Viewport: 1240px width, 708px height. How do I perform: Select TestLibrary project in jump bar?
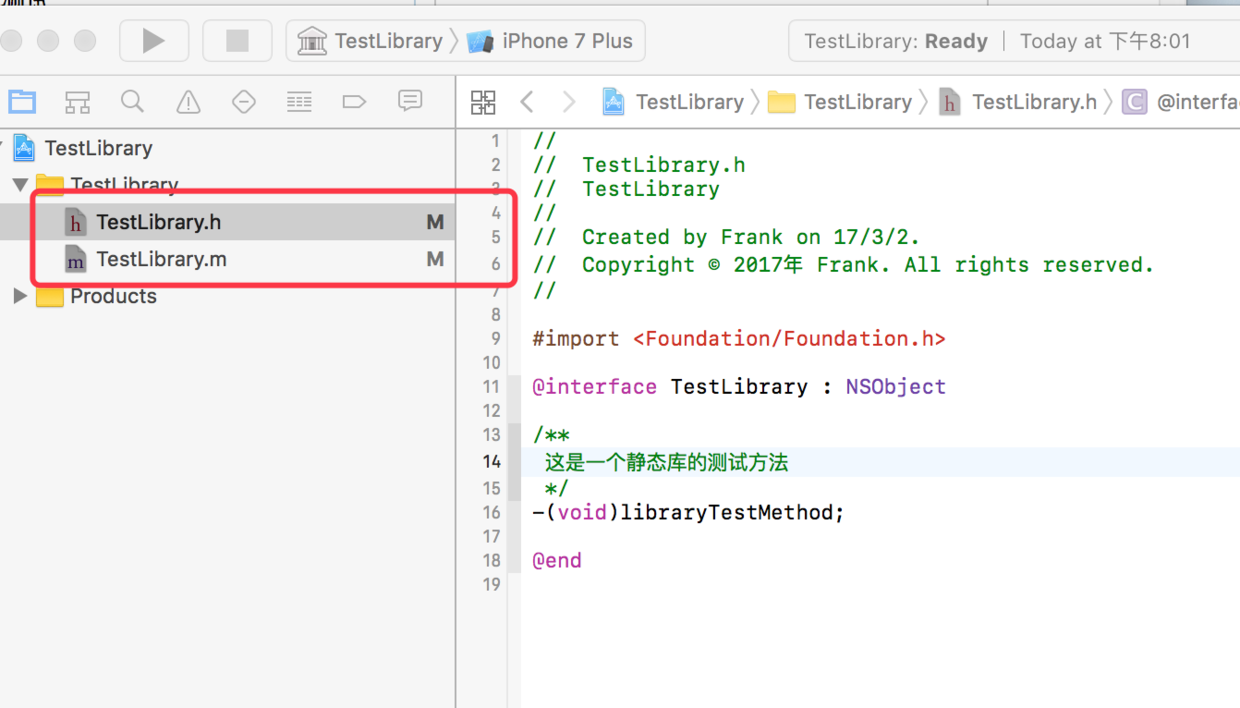click(x=673, y=102)
